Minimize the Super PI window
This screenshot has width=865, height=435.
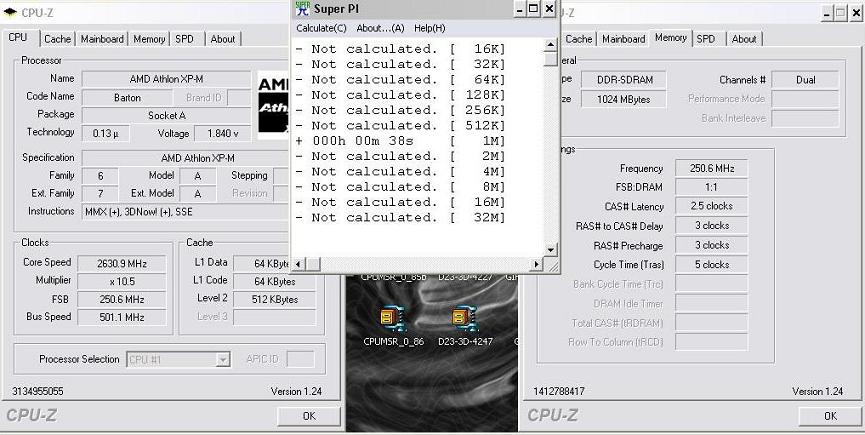coord(520,9)
